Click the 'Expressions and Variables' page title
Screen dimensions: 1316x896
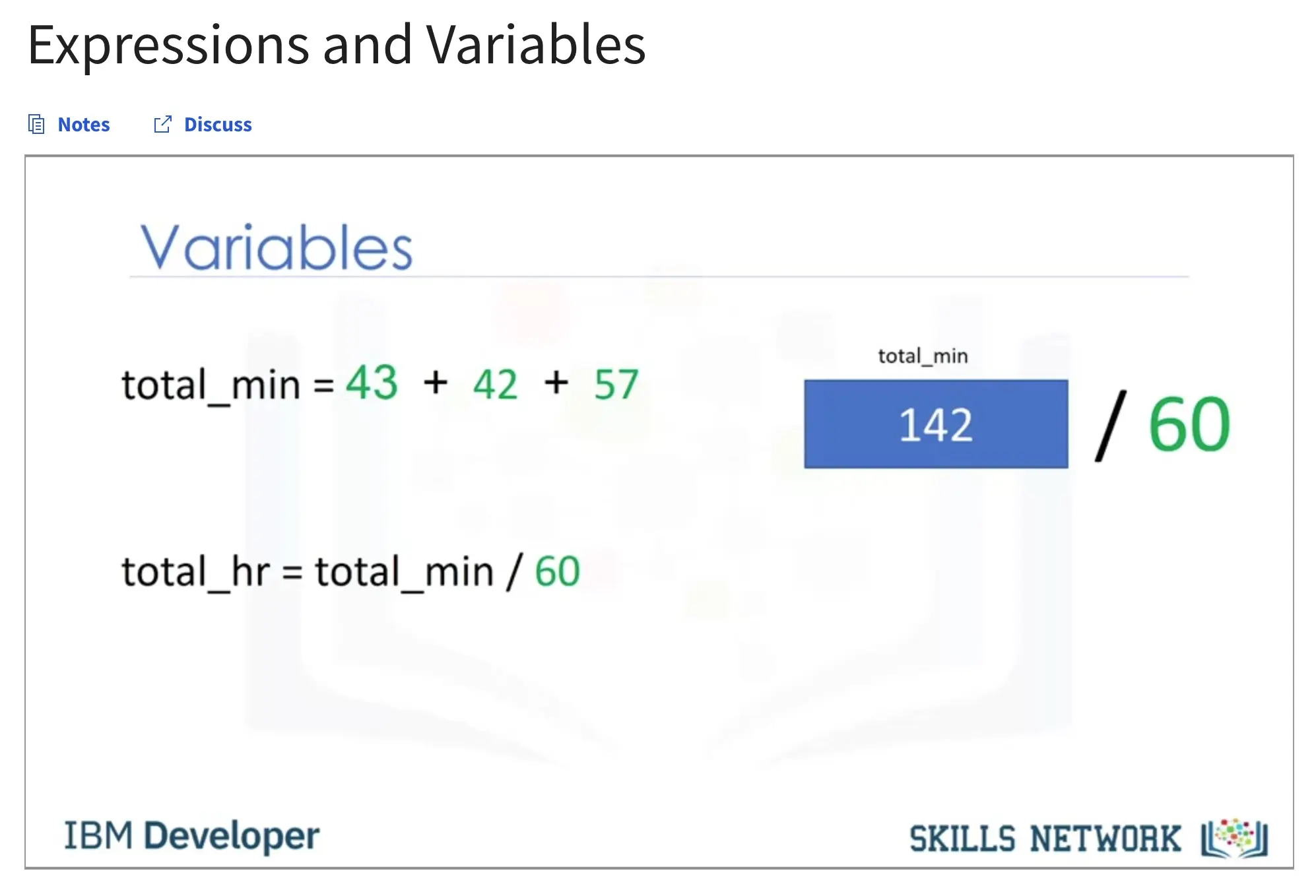[x=337, y=45]
